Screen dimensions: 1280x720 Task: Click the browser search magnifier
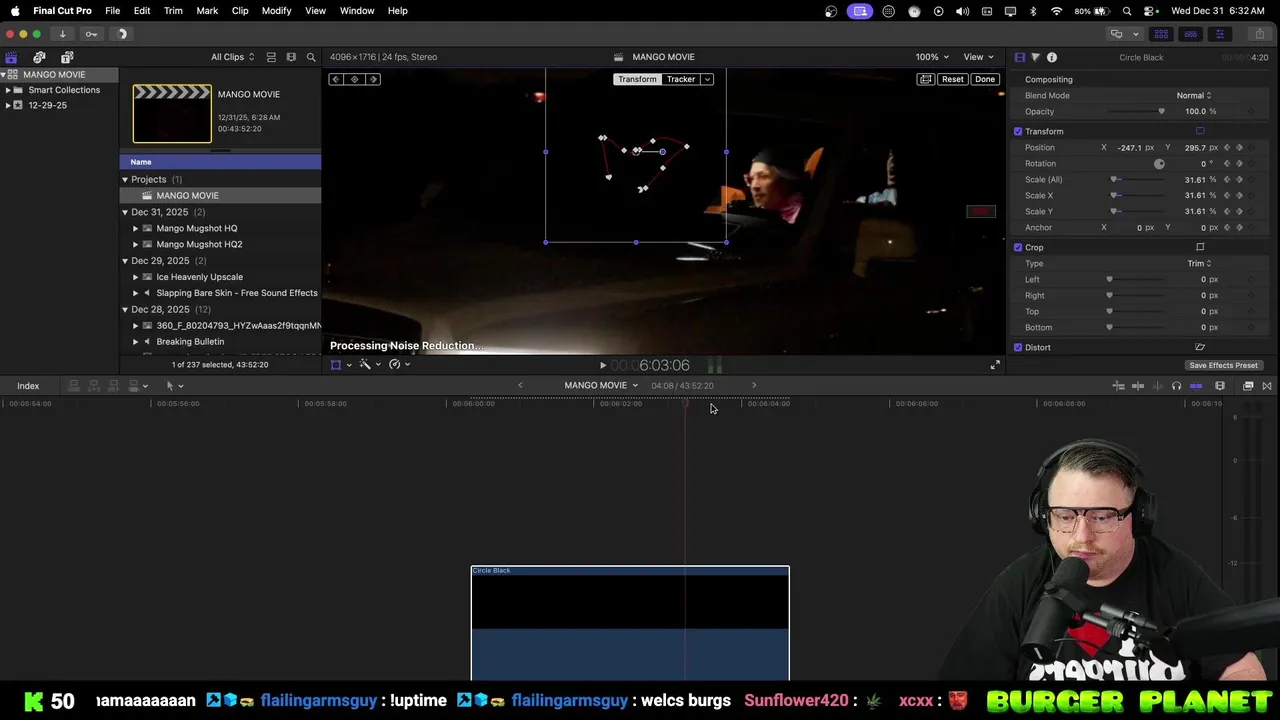pyautogui.click(x=311, y=57)
